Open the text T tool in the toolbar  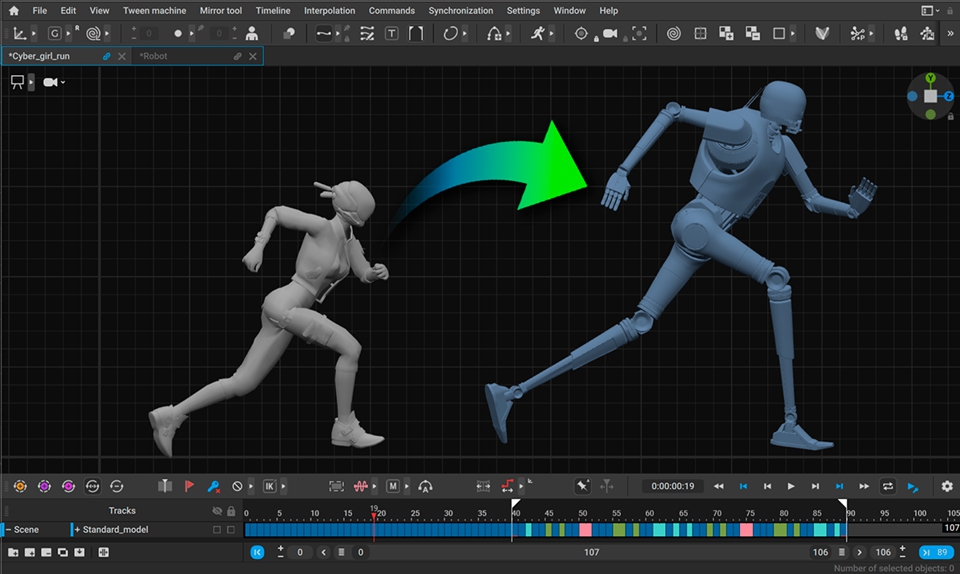point(391,34)
